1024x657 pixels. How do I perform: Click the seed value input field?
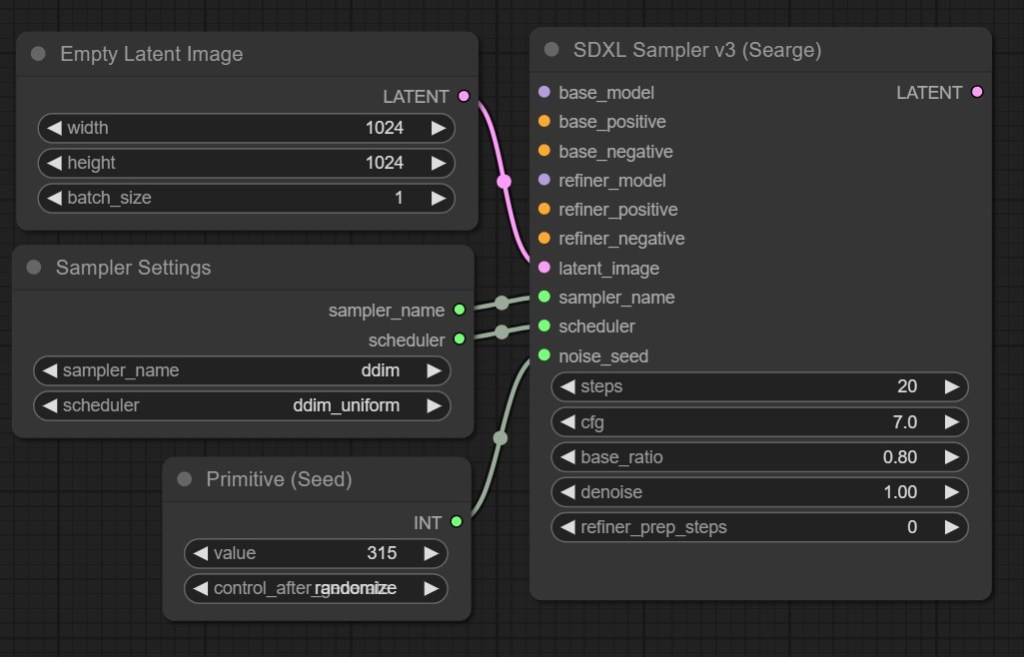pos(315,553)
